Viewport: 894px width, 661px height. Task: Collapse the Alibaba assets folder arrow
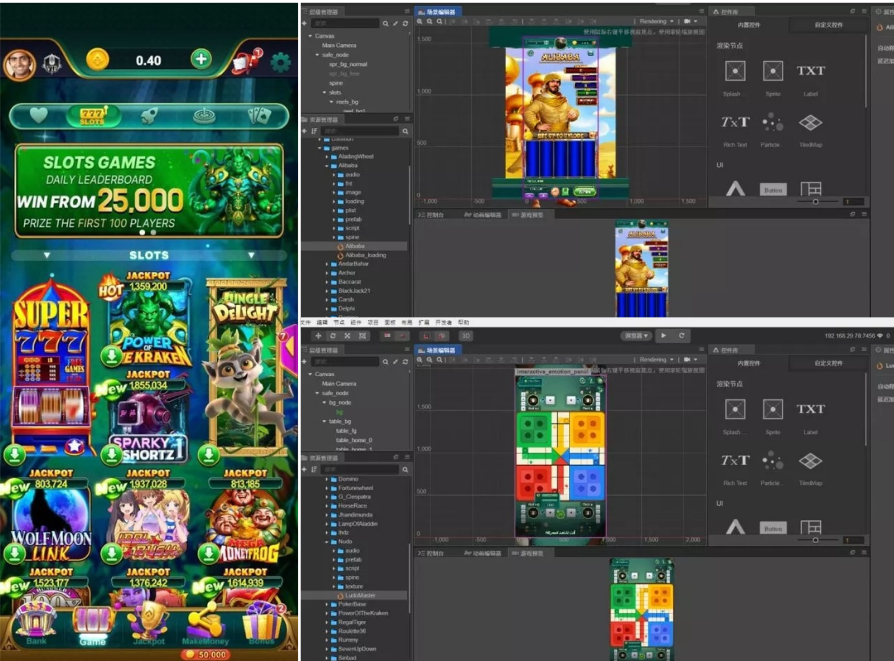[327, 165]
